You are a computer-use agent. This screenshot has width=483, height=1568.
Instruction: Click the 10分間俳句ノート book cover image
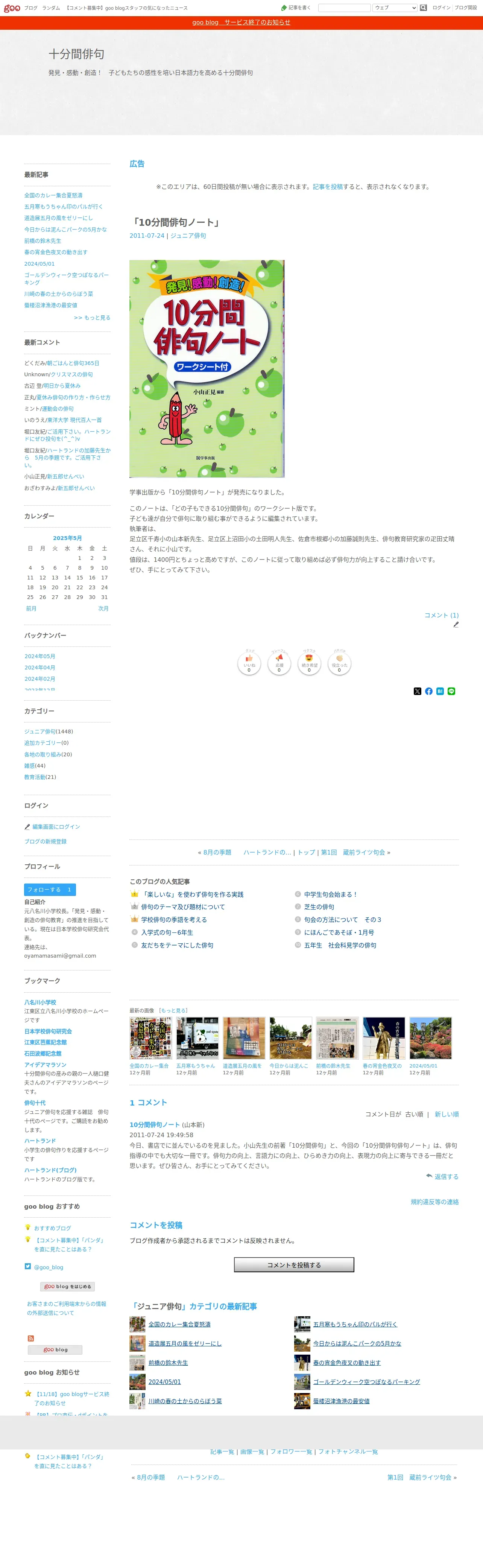click(x=207, y=369)
